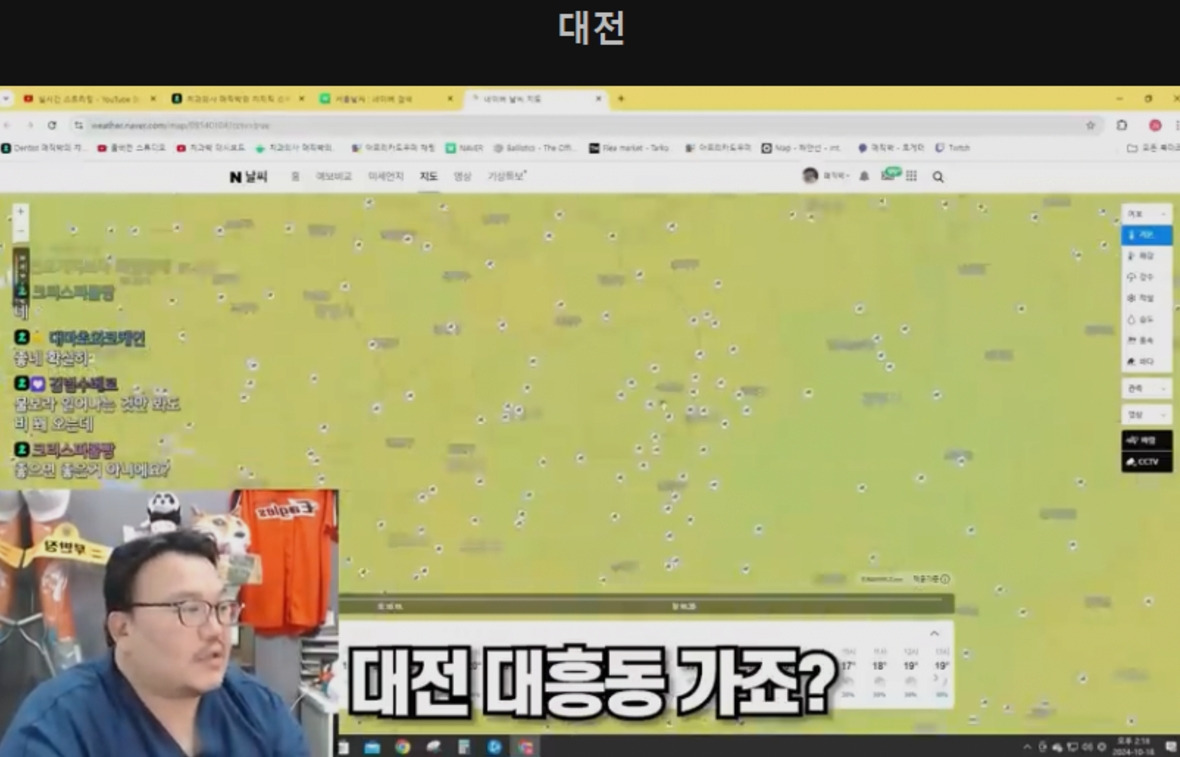Image resolution: width=1180 pixels, height=757 pixels.
Task: Select the sea layer with wave icon
Action: tap(1146, 361)
